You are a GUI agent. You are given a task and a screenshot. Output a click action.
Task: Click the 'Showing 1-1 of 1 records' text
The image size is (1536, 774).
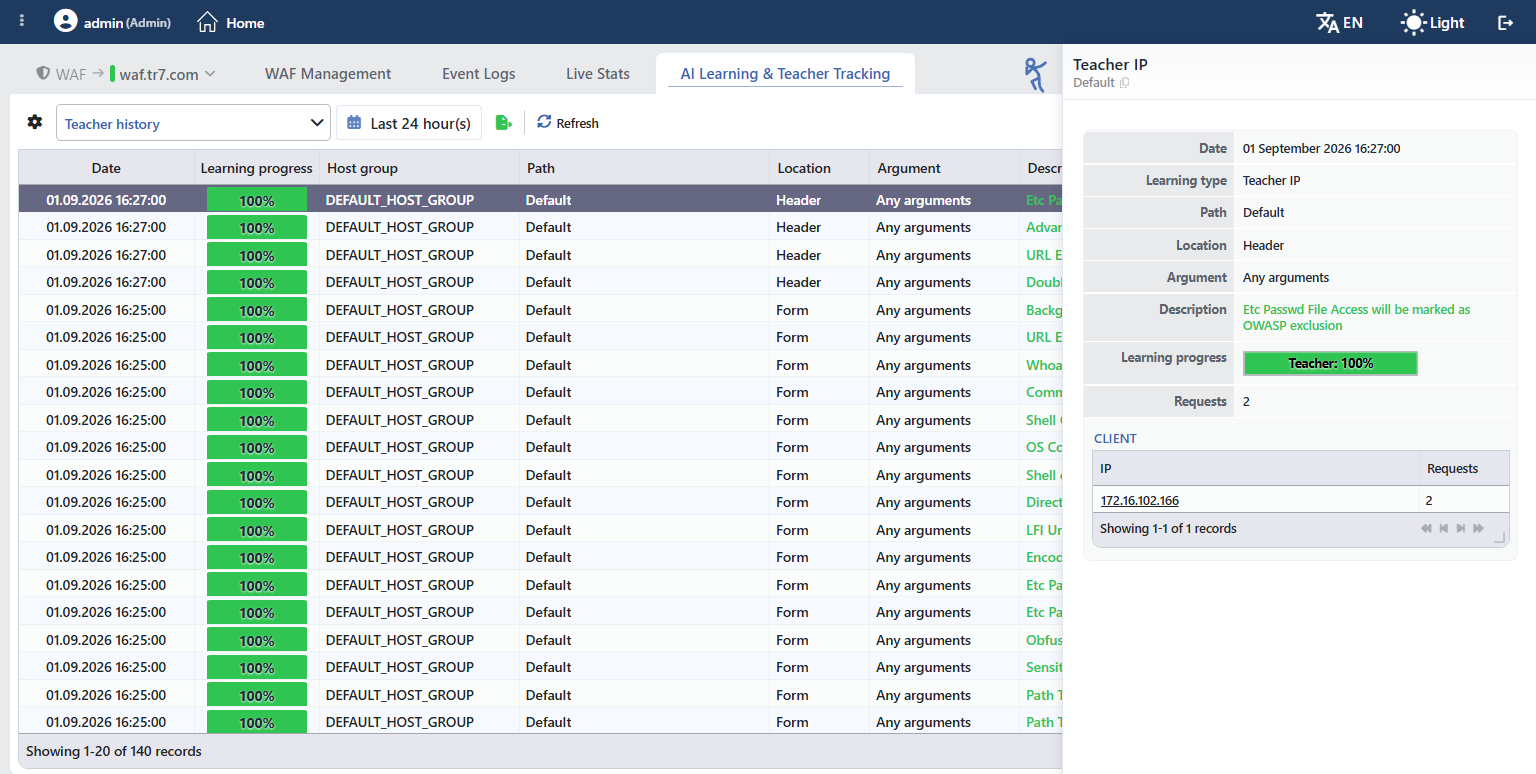1168,528
